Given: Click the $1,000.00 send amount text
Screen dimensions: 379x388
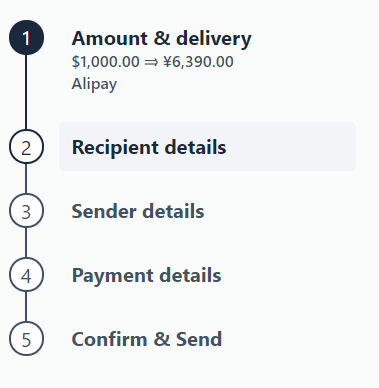Looking at the screenshot, I should (105, 62).
